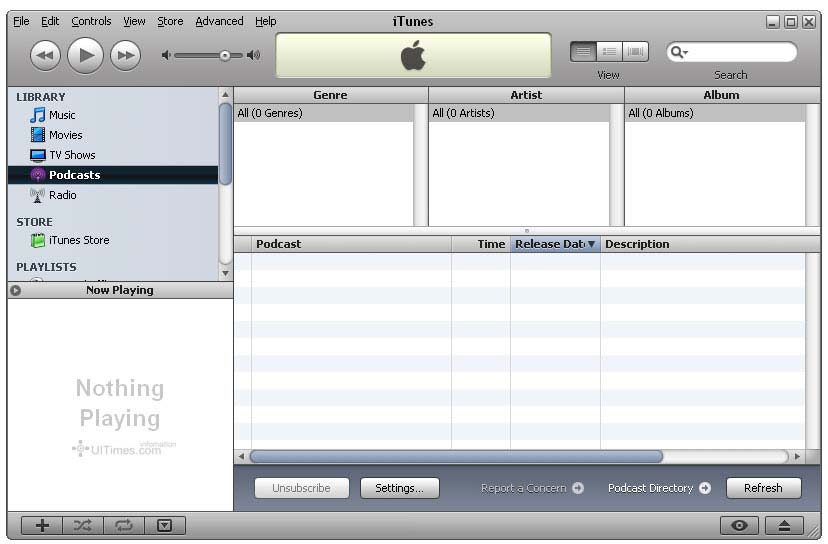Toggle repeat playback mode
Image resolution: width=828 pixels, height=544 pixels.
(x=124, y=526)
